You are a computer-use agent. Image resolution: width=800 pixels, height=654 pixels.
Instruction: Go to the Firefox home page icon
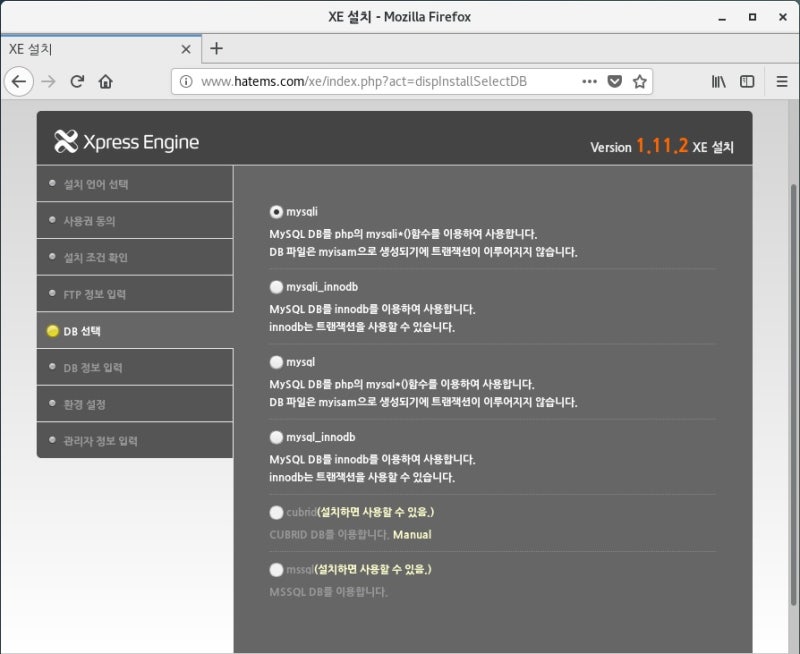[x=107, y=81]
